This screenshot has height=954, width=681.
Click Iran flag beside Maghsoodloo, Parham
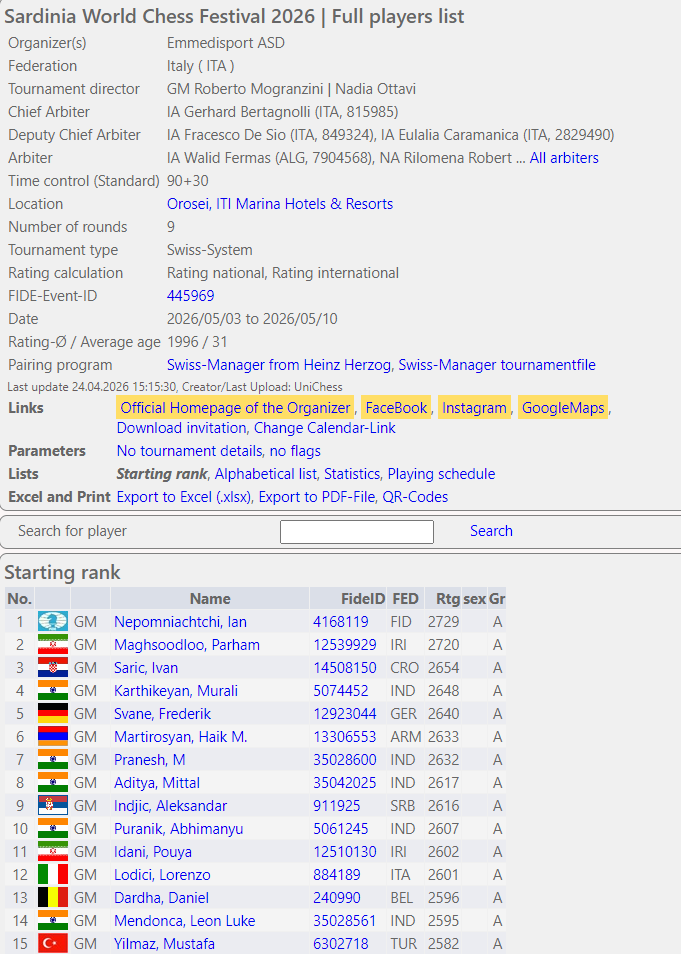53,644
